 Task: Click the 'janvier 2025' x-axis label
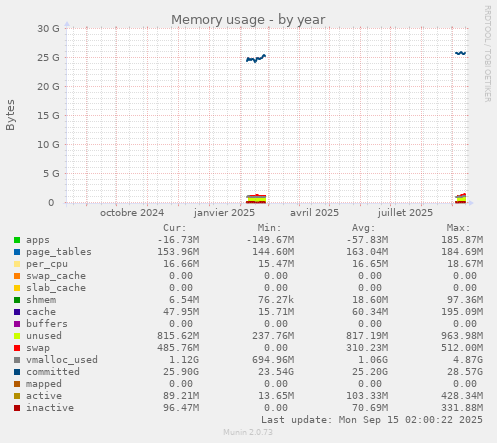tap(224, 213)
